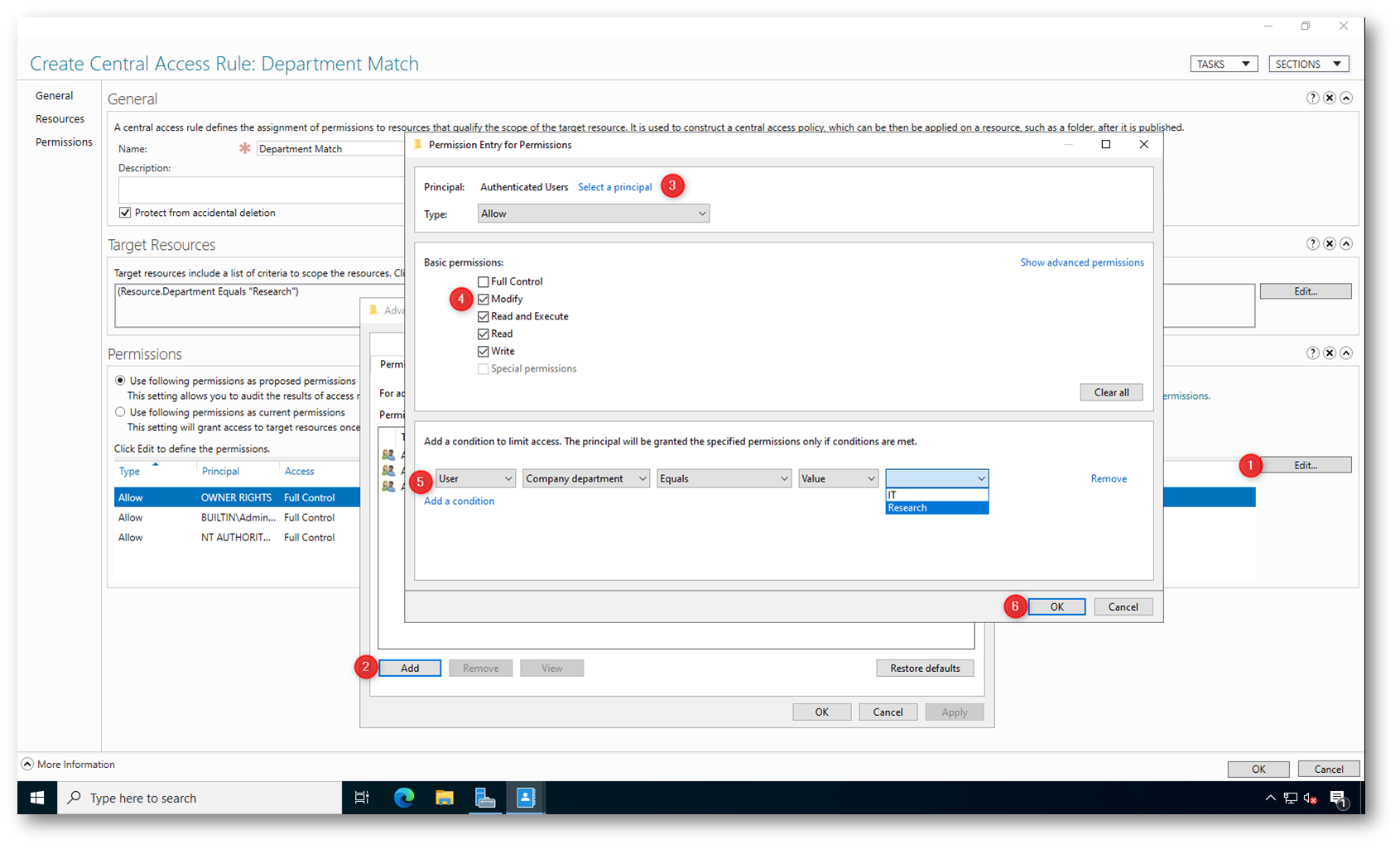The height and width of the screenshot is (849, 1400).
Task: Open the TASKS menu
Action: 1223,64
